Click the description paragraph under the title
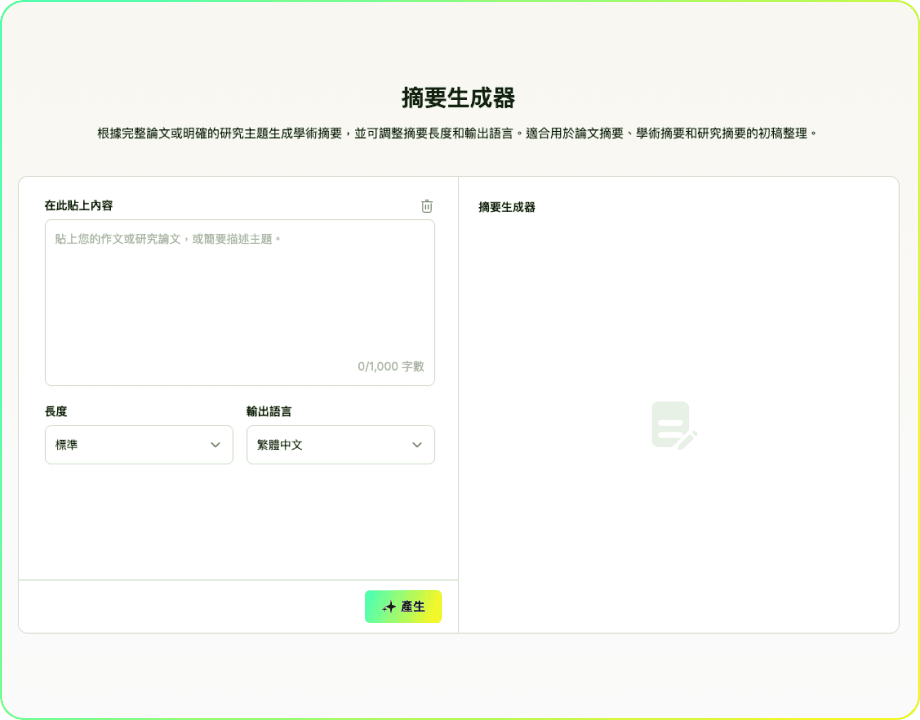Image resolution: width=920 pixels, height=720 pixels. [x=458, y=133]
